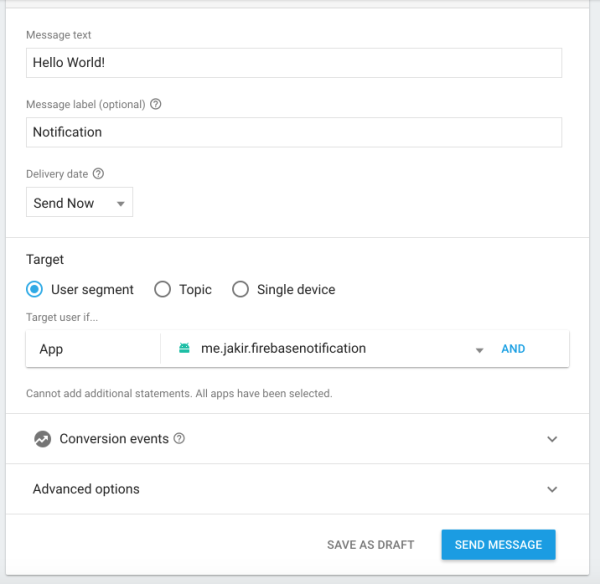Select the Single device radio button
The height and width of the screenshot is (584, 600).
point(240,289)
